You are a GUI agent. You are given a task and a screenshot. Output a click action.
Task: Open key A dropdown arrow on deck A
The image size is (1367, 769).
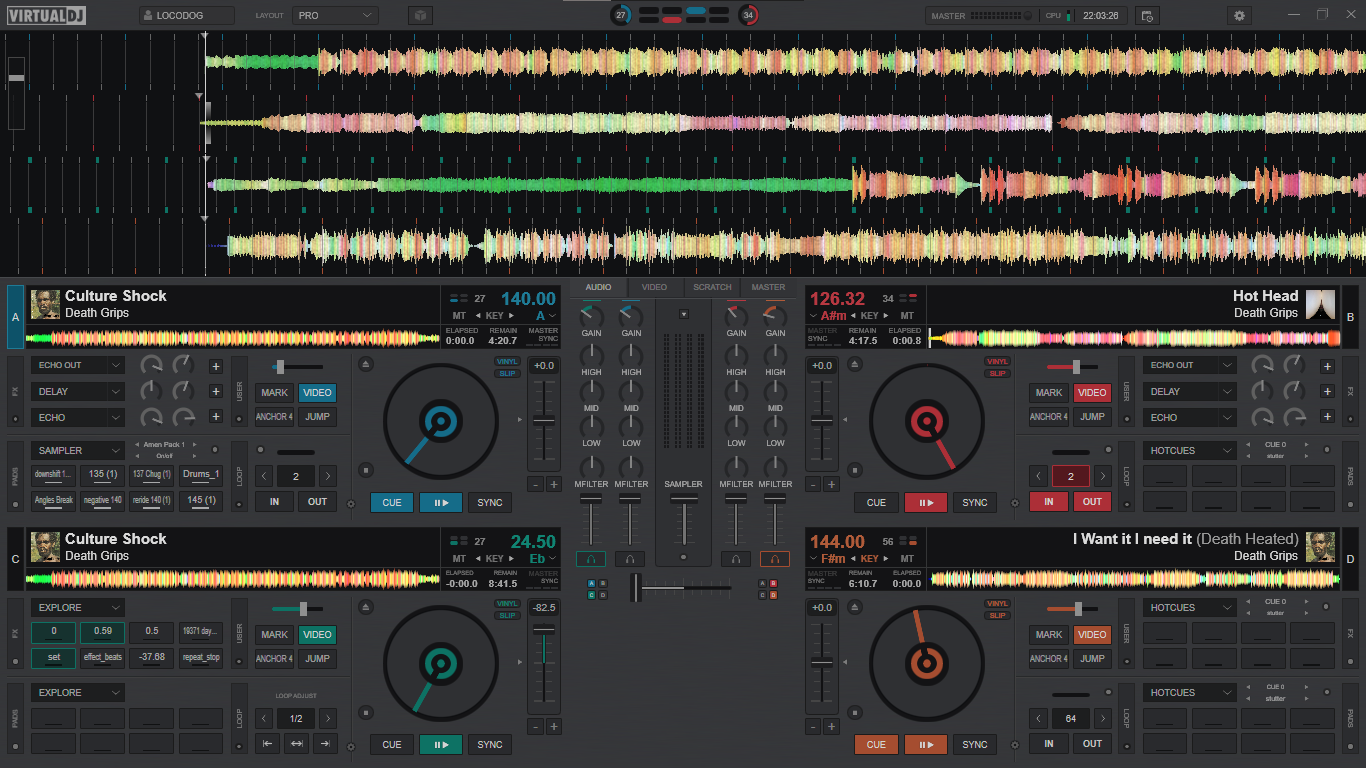[x=553, y=316]
